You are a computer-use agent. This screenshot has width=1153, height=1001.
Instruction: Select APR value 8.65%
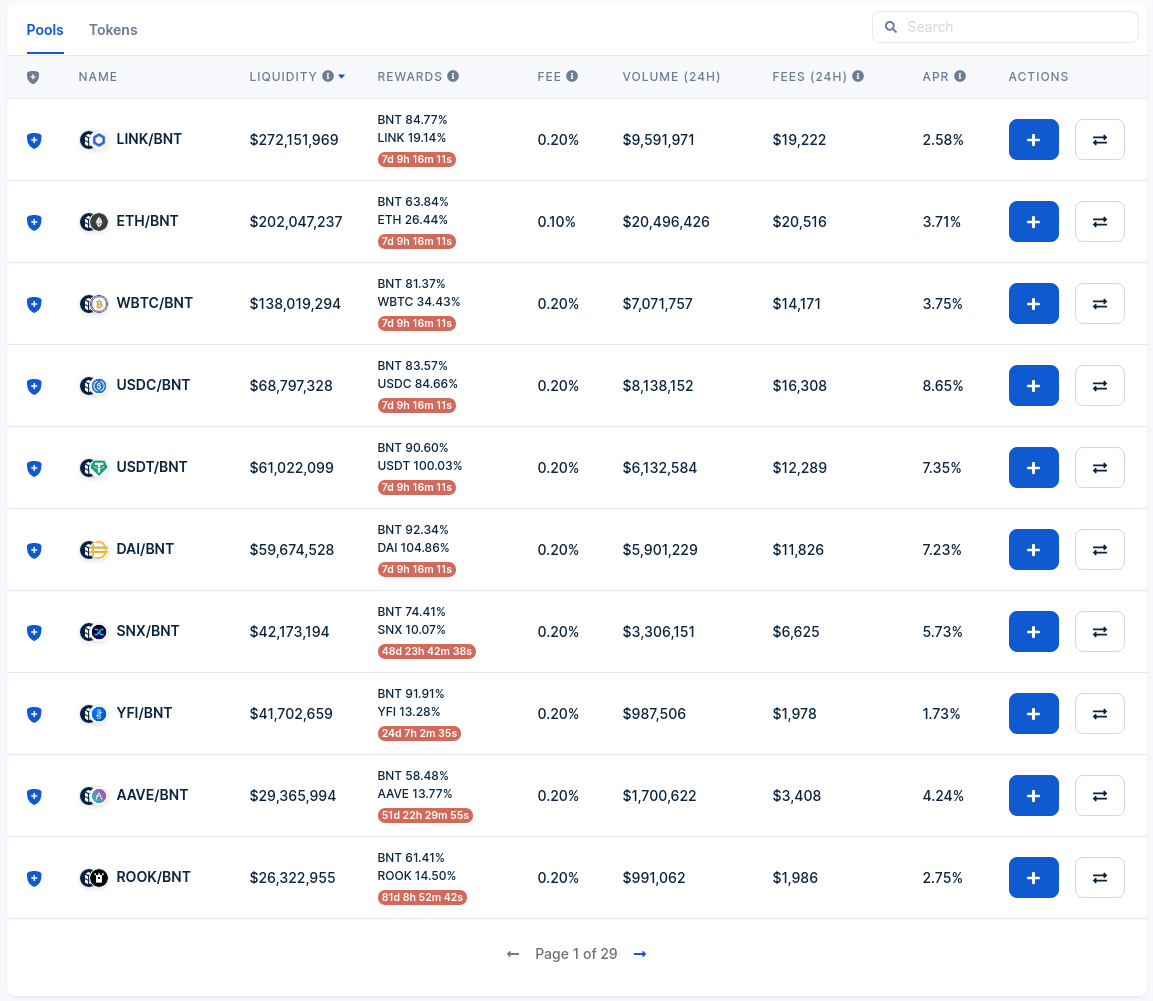point(943,385)
